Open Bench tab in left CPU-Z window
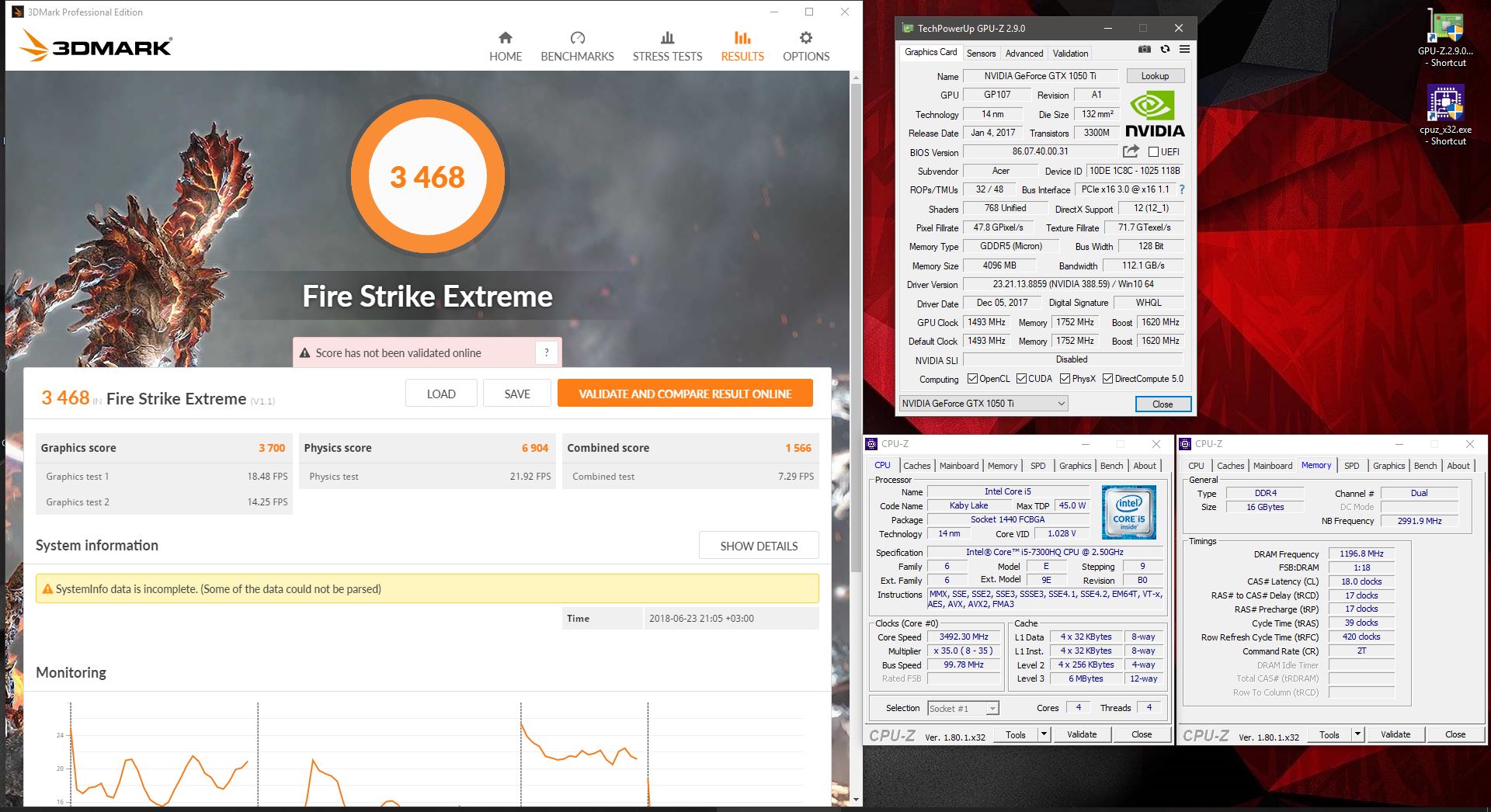Viewport: 1491px width, 812px height. click(x=1111, y=466)
